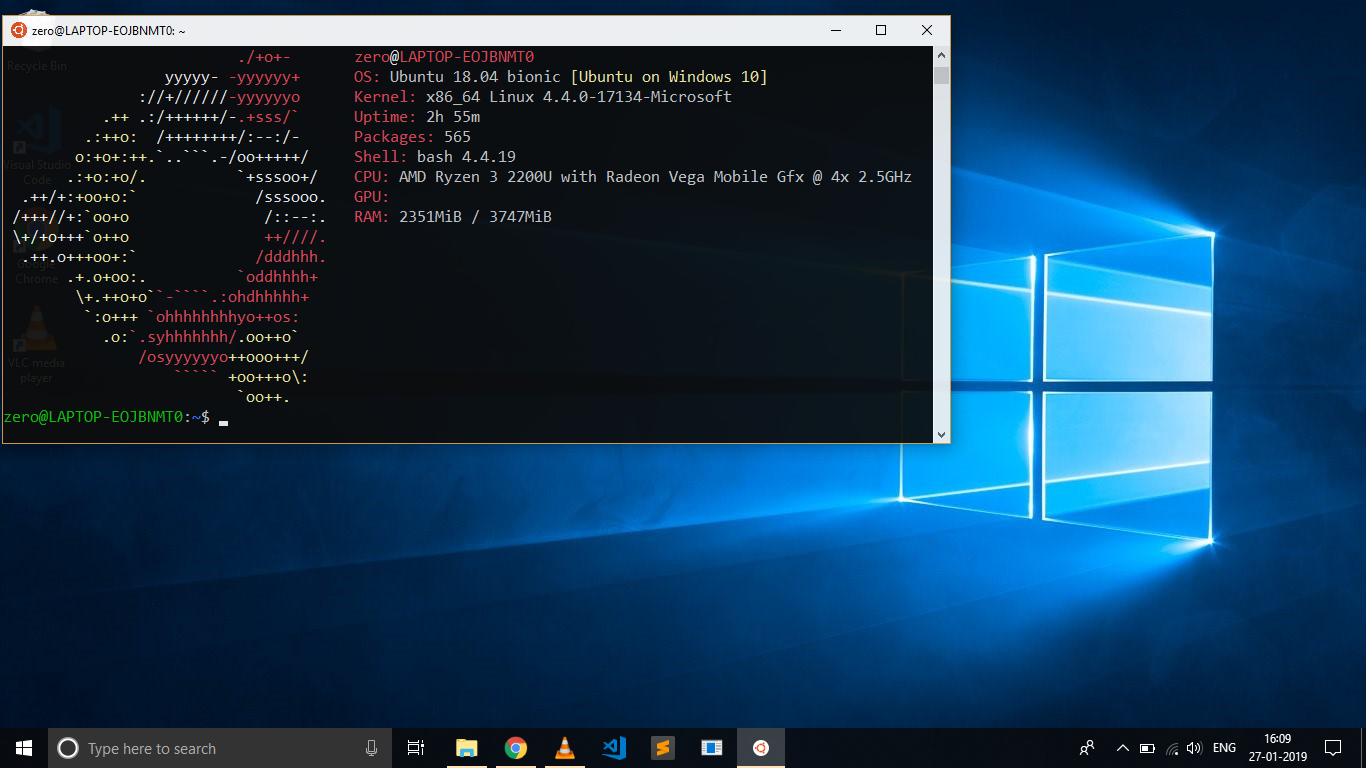
Task: Open Sublime Text from the taskbar
Action: point(662,748)
